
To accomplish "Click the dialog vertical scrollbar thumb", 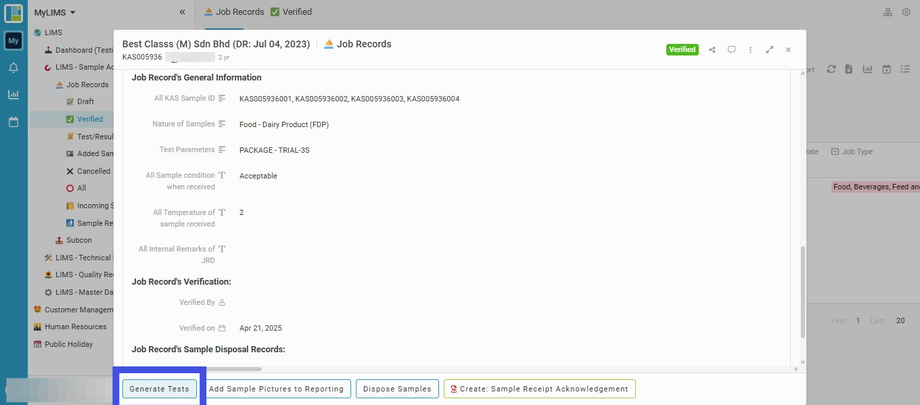I will point(803,291).
